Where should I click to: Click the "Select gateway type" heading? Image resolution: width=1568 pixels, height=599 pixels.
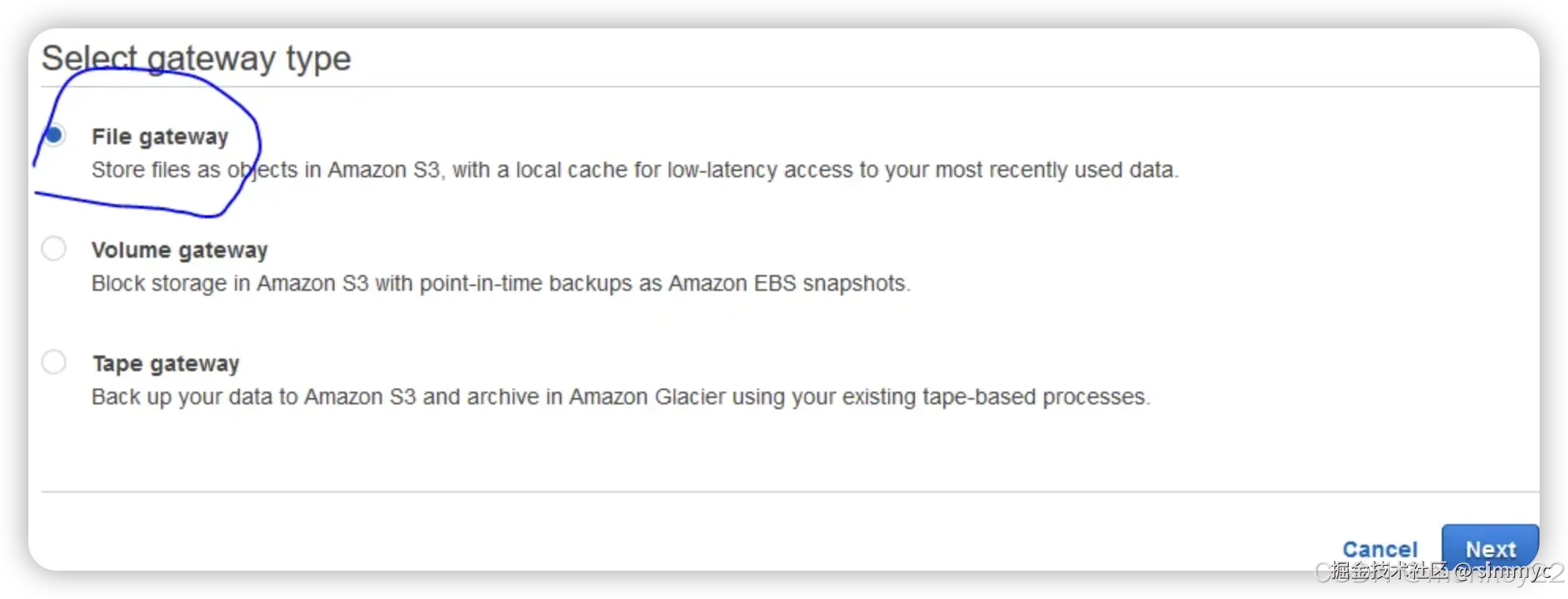[196, 58]
